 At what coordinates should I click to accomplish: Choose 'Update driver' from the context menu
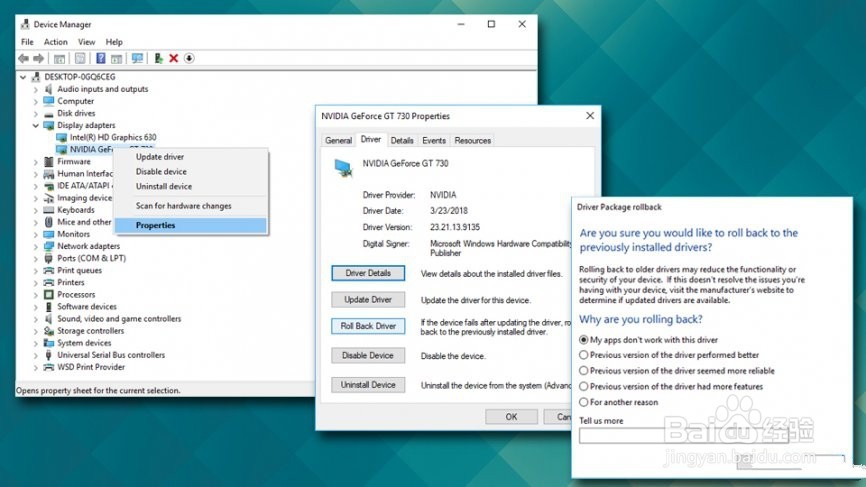click(x=191, y=157)
